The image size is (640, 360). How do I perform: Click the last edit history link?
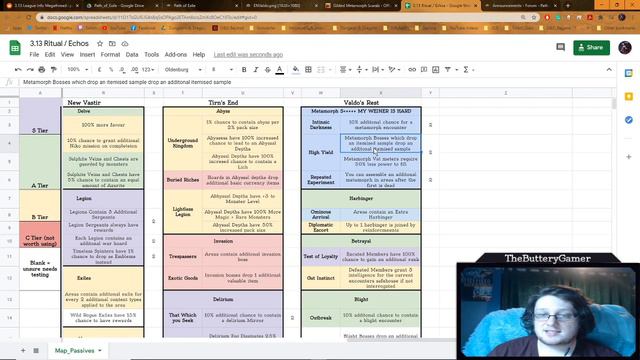pos(248,55)
